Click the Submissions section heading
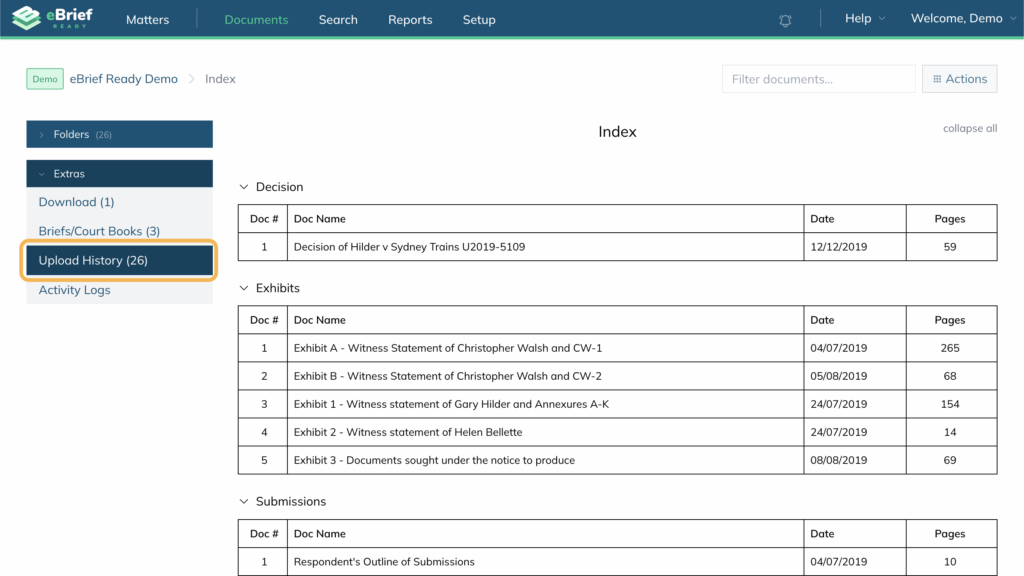The image size is (1024, 576). click(x=291, y=502)
